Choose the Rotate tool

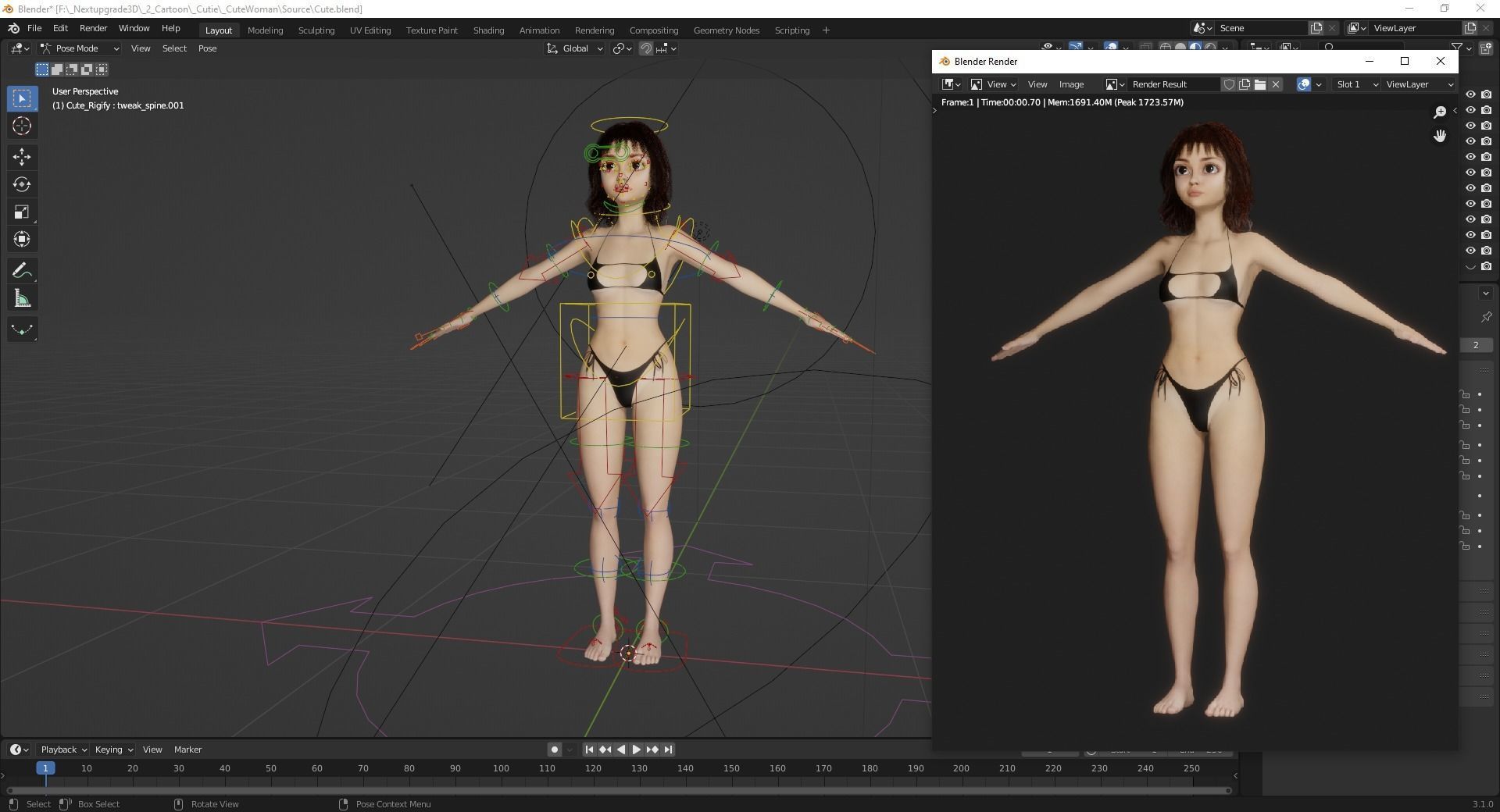[x=22, y=184]
